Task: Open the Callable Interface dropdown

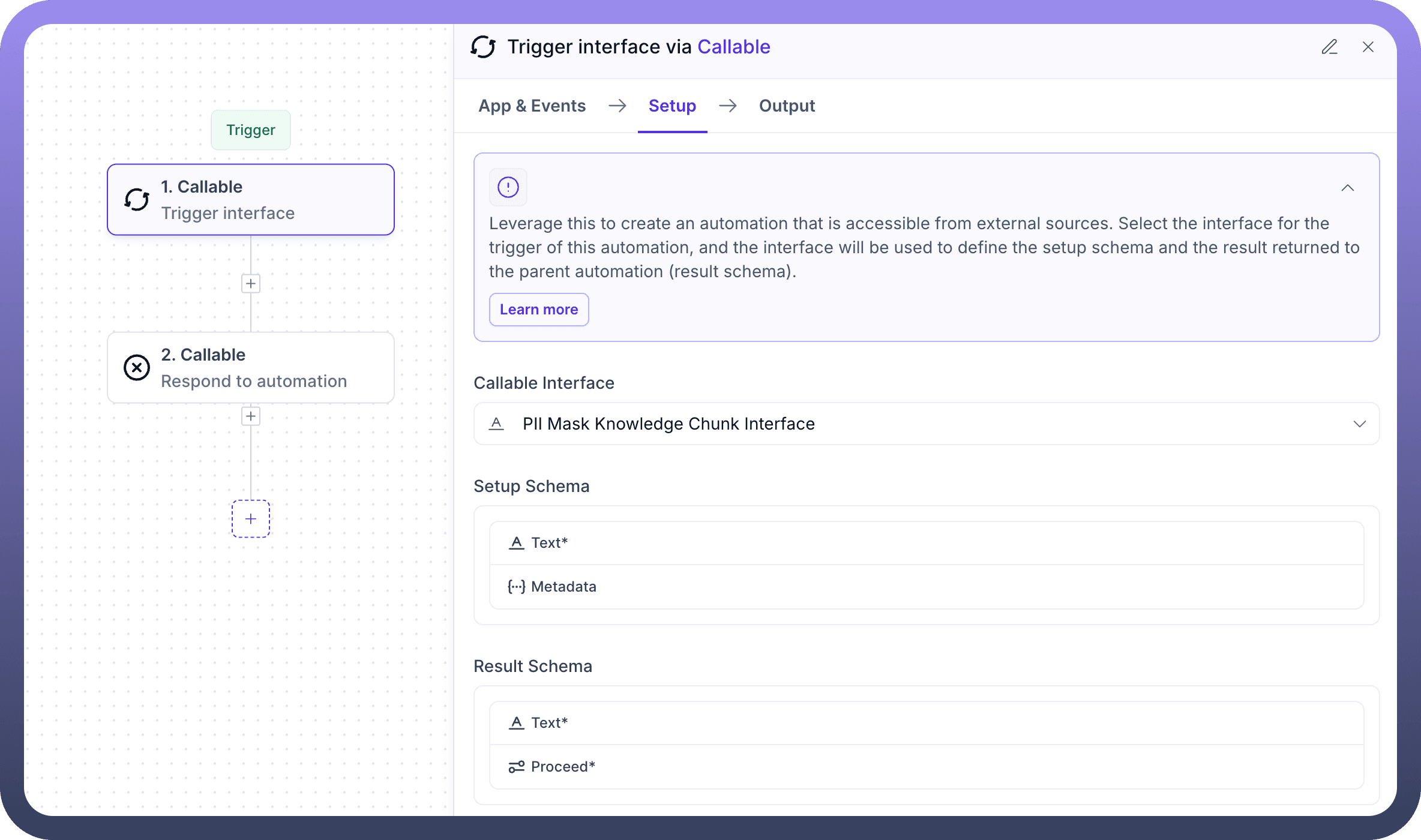Action: coord(926,424)
